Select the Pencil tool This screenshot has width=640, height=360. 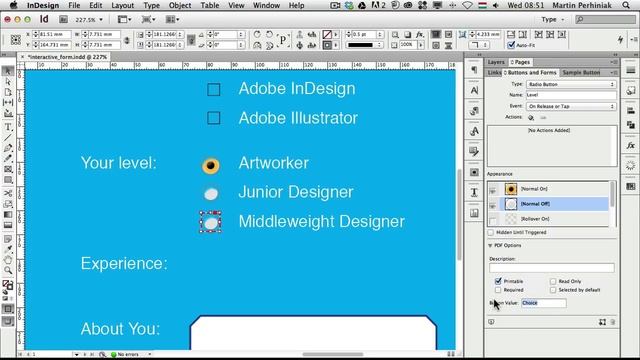pyautogui.click(x=8, y=158)
